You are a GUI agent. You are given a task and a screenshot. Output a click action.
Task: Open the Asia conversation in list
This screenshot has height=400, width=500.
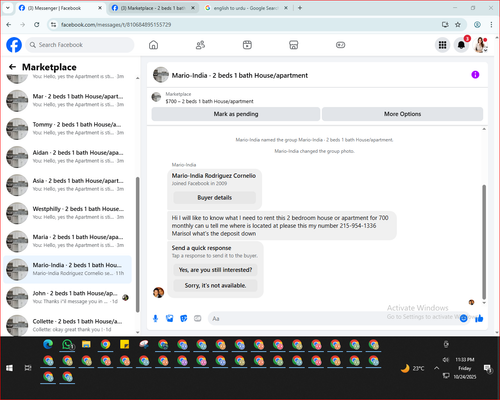pyautogui.click(x=68, y=185)
